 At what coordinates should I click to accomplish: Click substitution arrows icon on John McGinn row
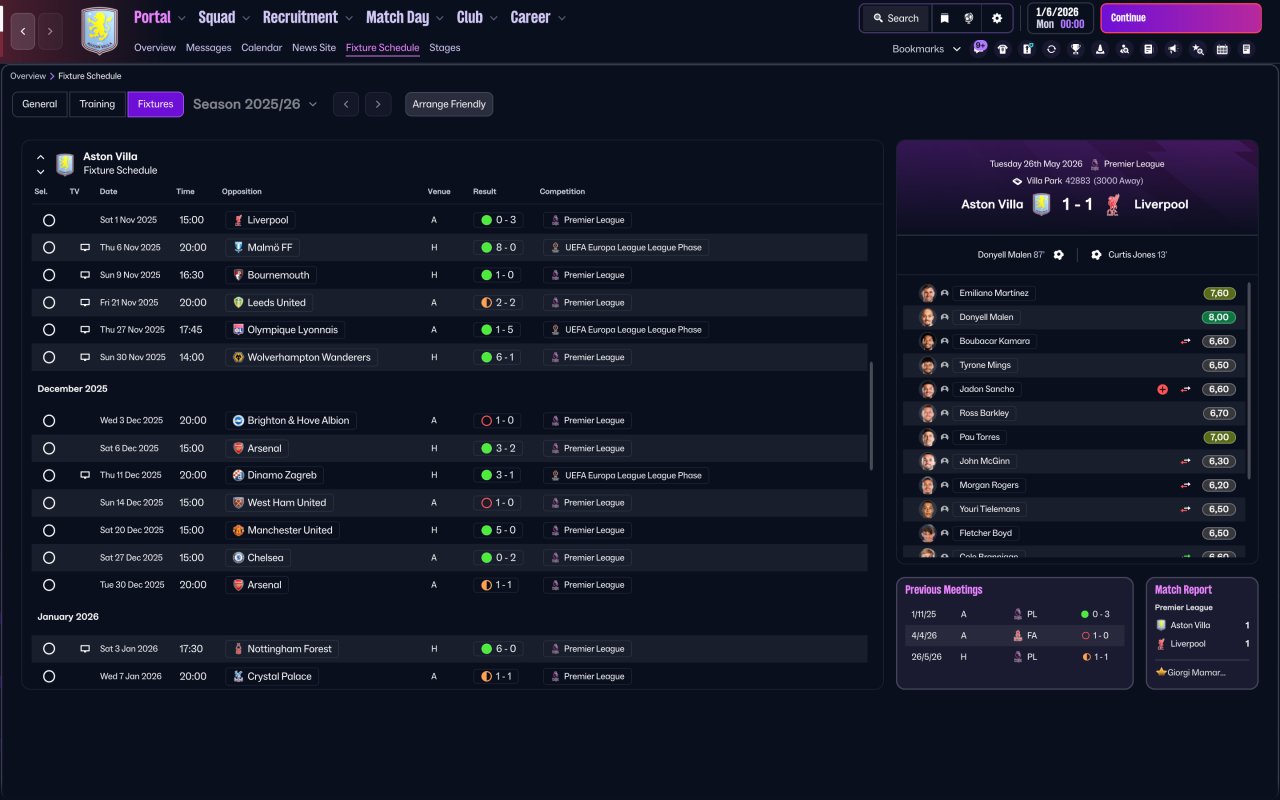(x=1185, y=461)
